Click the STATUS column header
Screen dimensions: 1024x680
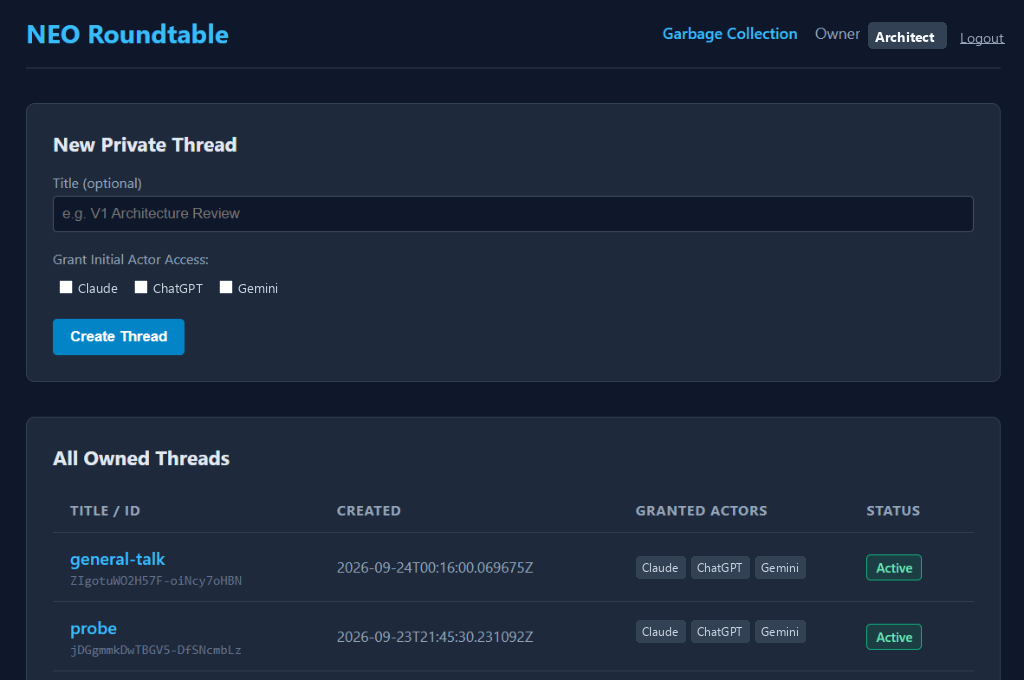click(x=893, y=511)
